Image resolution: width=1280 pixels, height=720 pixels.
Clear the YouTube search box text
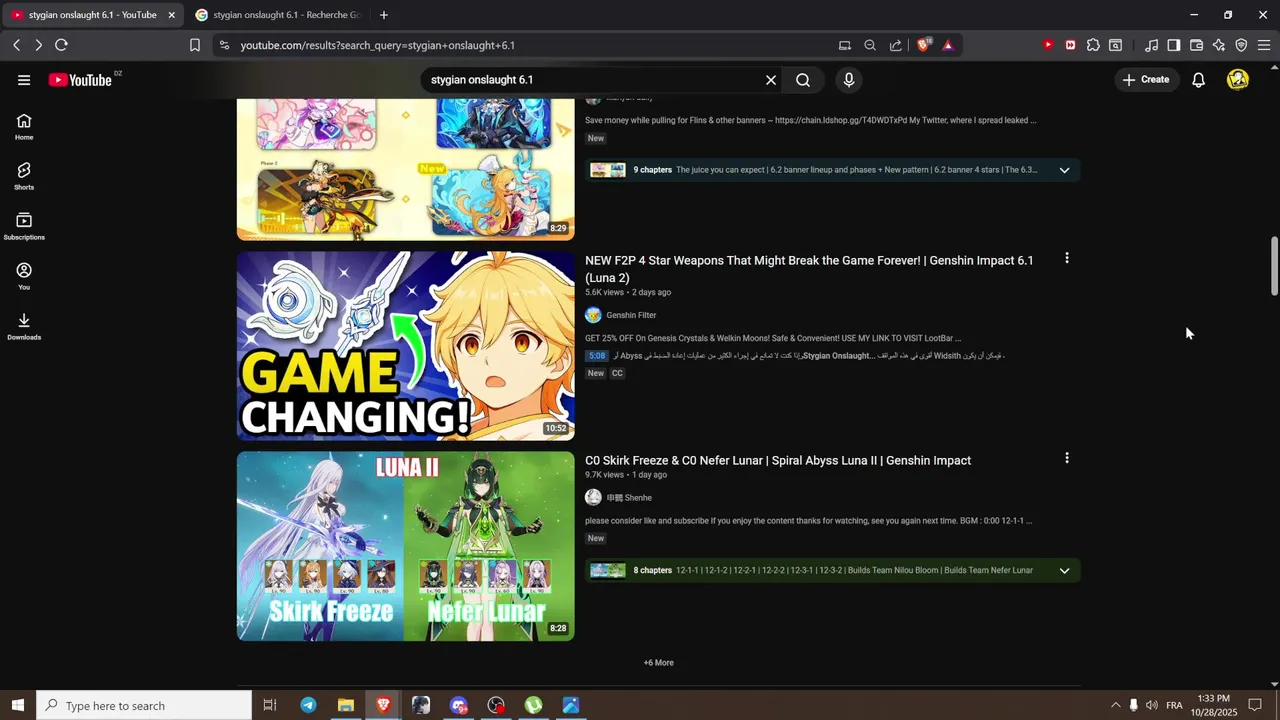point(771,80)
